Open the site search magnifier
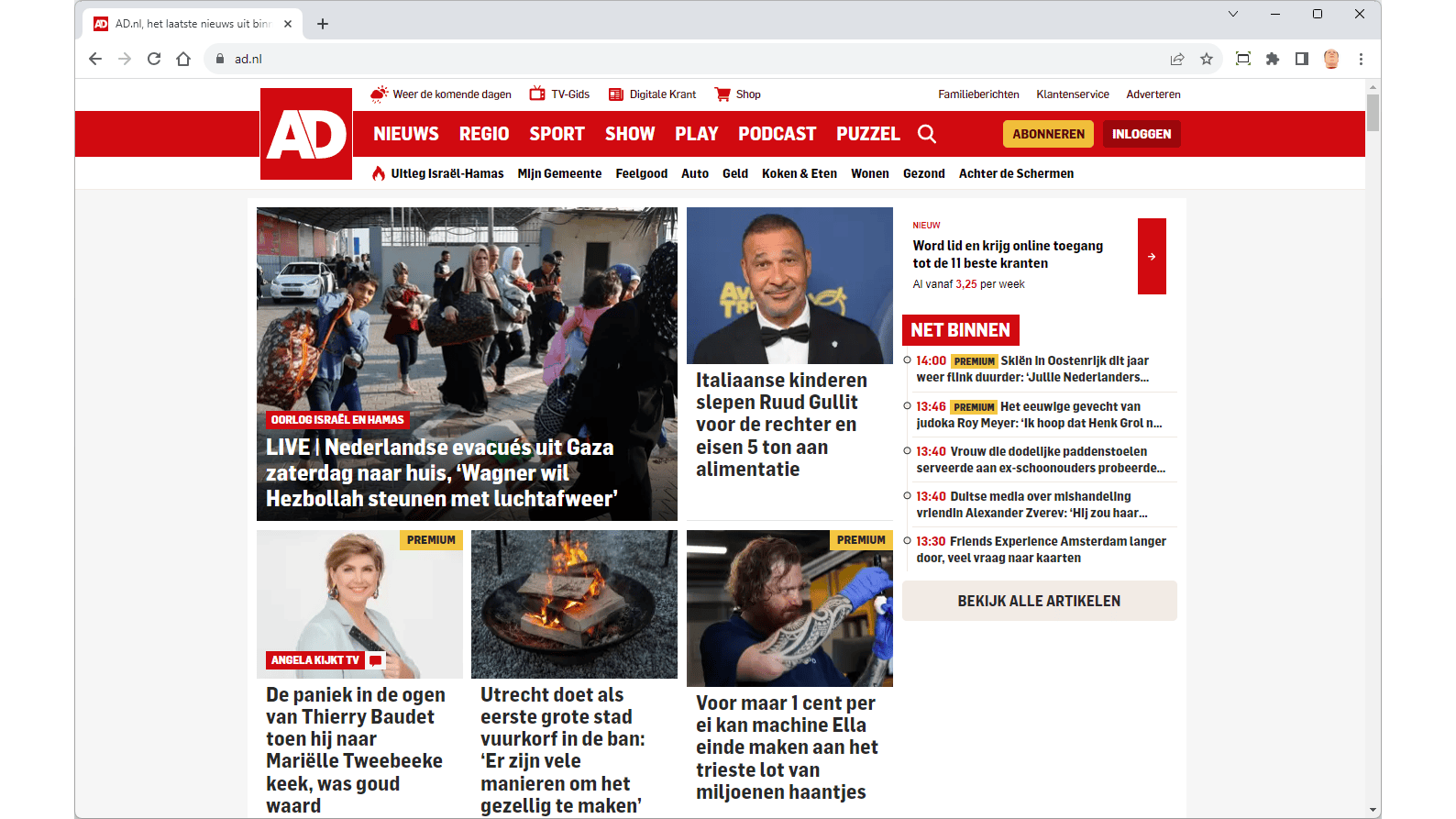Screen dimensions: 1456x819 pyautogui.click(x=927, y=134)
